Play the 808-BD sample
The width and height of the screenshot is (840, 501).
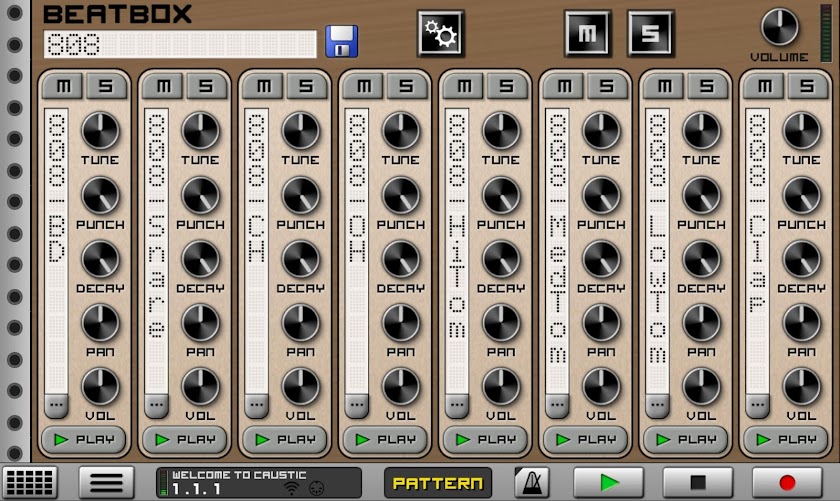84,440
